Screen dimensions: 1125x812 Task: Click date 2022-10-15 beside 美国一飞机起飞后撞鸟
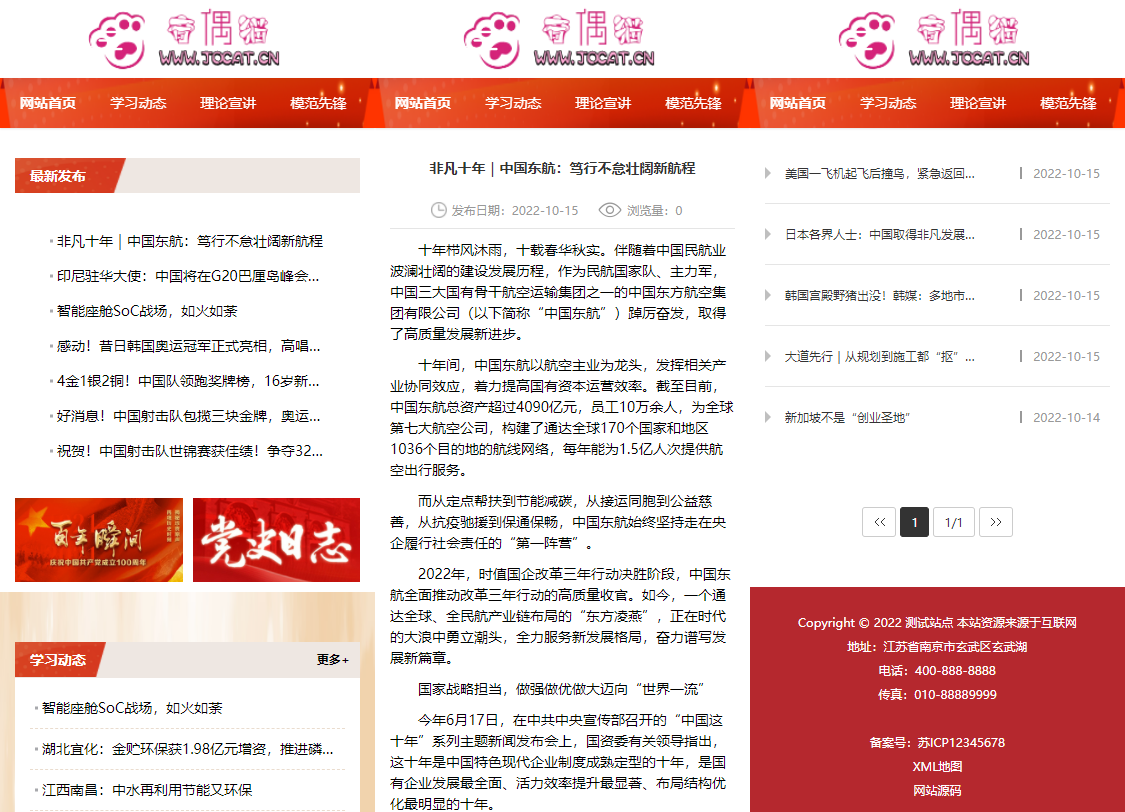1066,174
